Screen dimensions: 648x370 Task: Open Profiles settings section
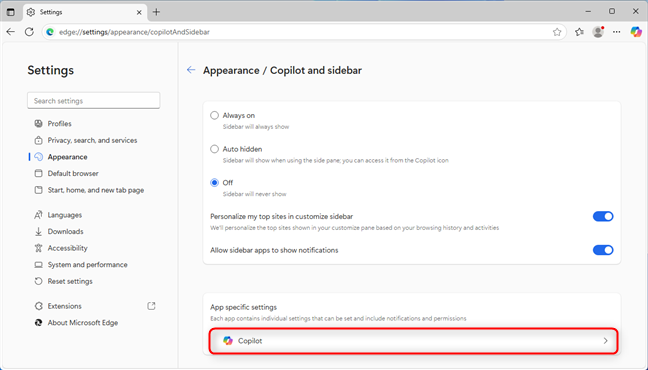(59, 124)
